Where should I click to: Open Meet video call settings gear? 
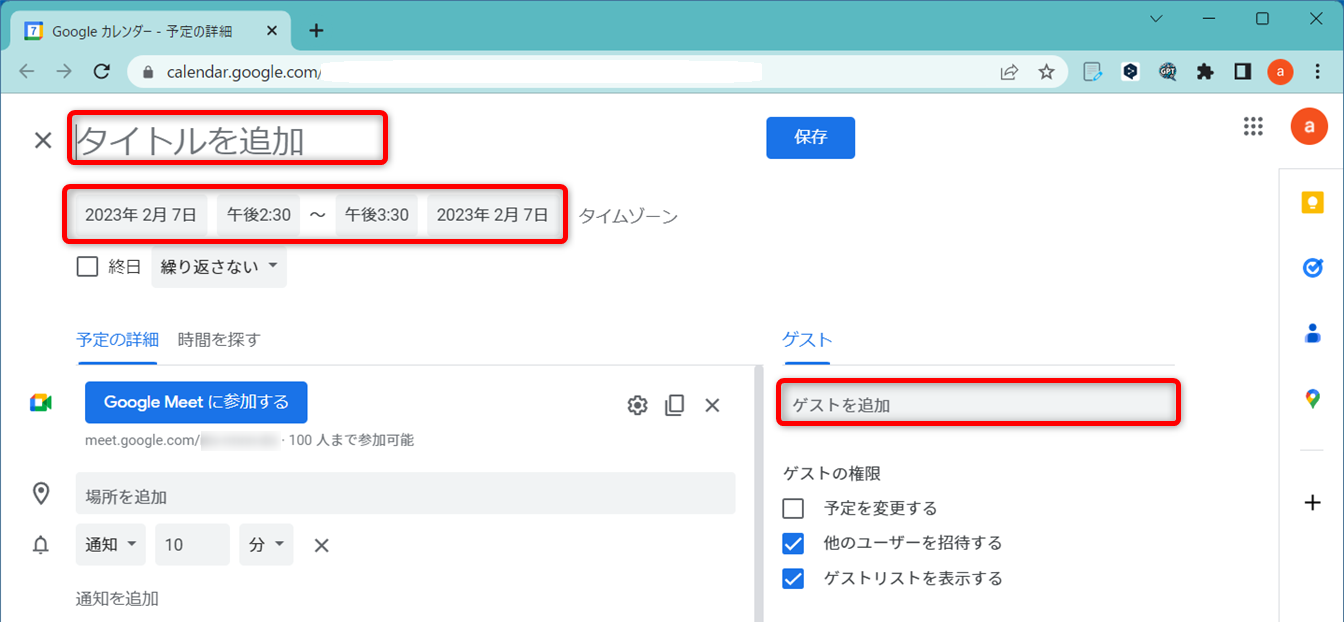(637, 405)
